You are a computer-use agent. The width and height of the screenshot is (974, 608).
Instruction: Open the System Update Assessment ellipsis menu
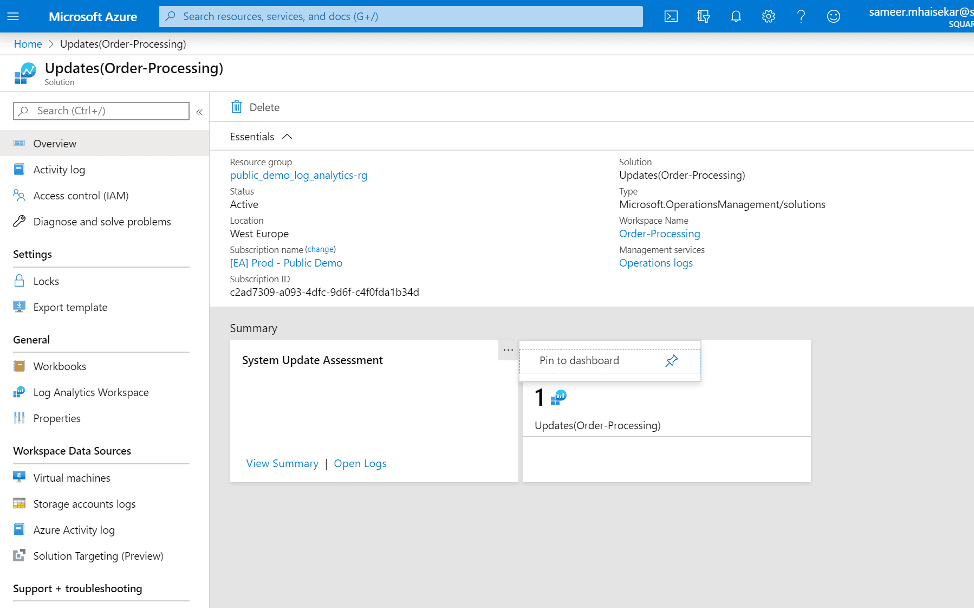pyautogui.click(x=508, y=350)
